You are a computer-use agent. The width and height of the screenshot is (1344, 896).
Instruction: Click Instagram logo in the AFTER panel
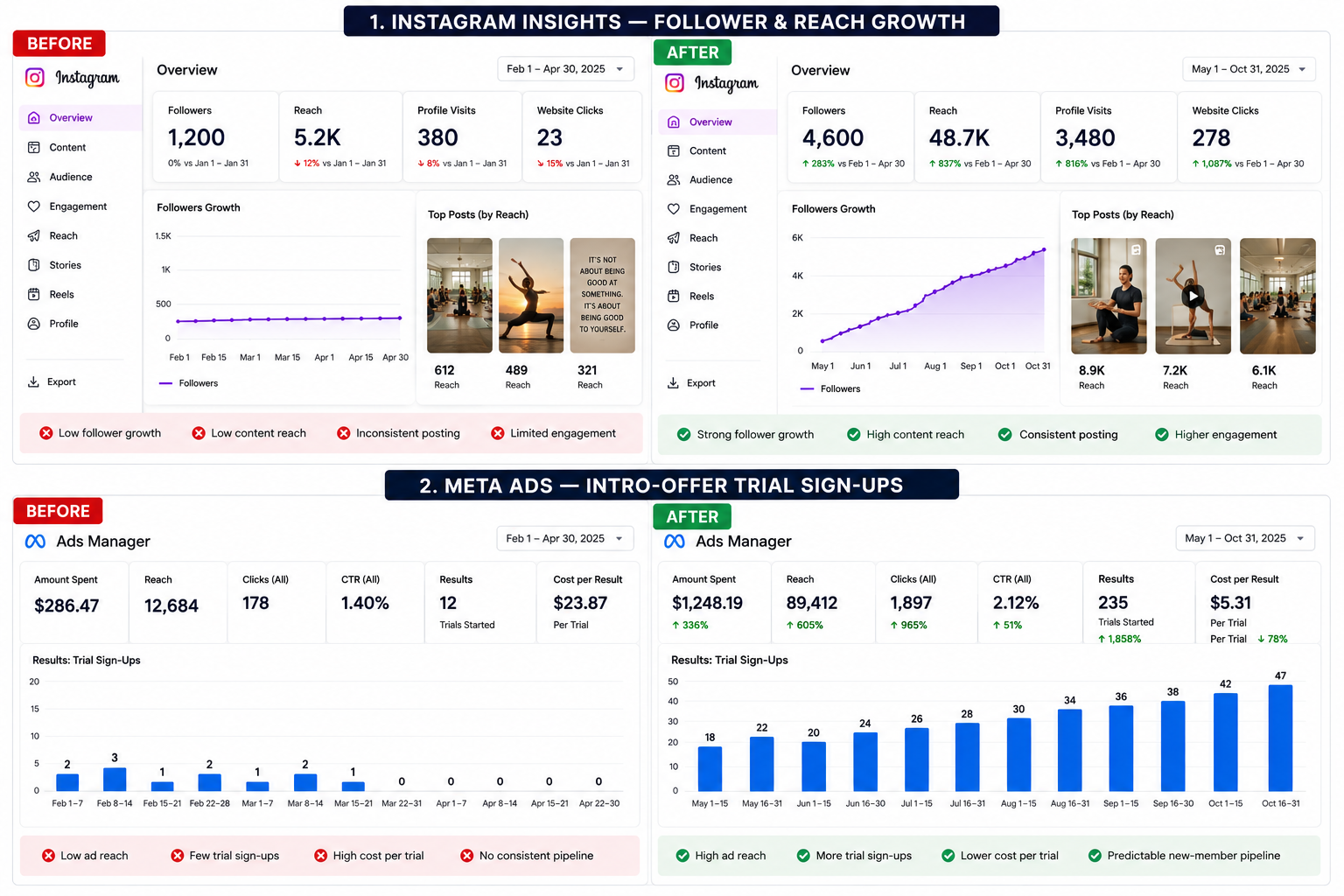[x=675, y=83]
